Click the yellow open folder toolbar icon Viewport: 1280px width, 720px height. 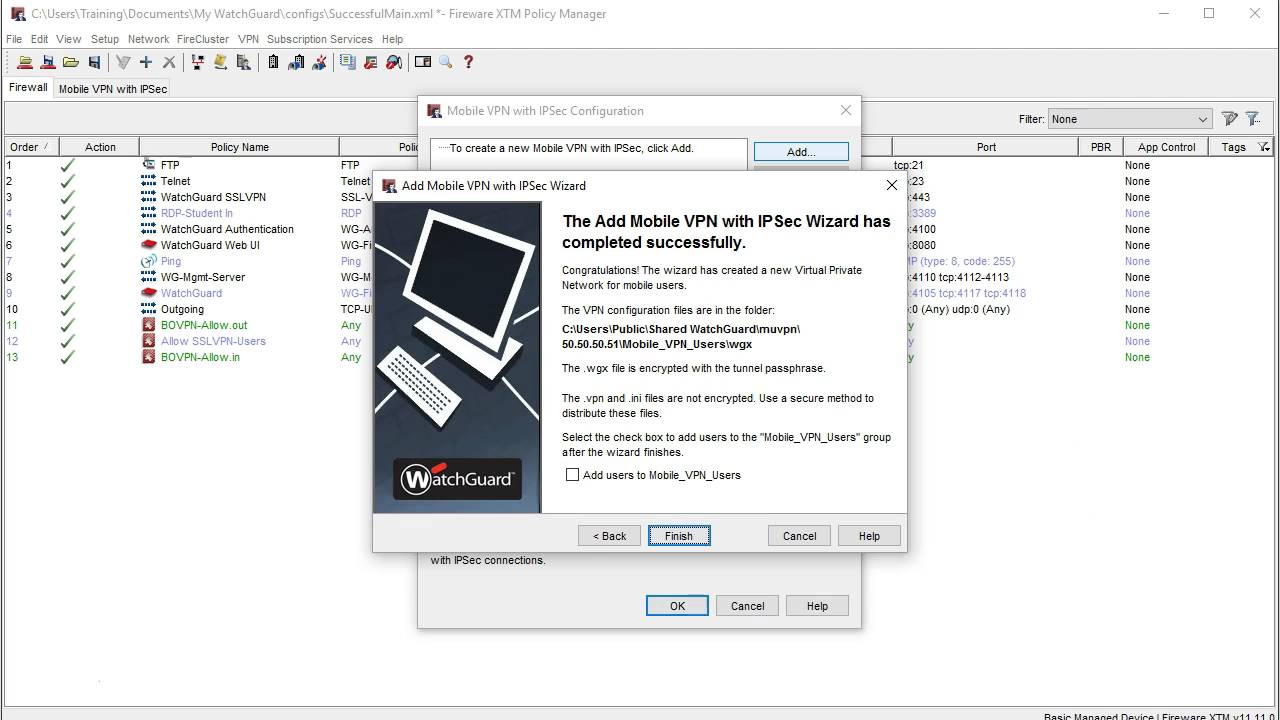point(70,62)
